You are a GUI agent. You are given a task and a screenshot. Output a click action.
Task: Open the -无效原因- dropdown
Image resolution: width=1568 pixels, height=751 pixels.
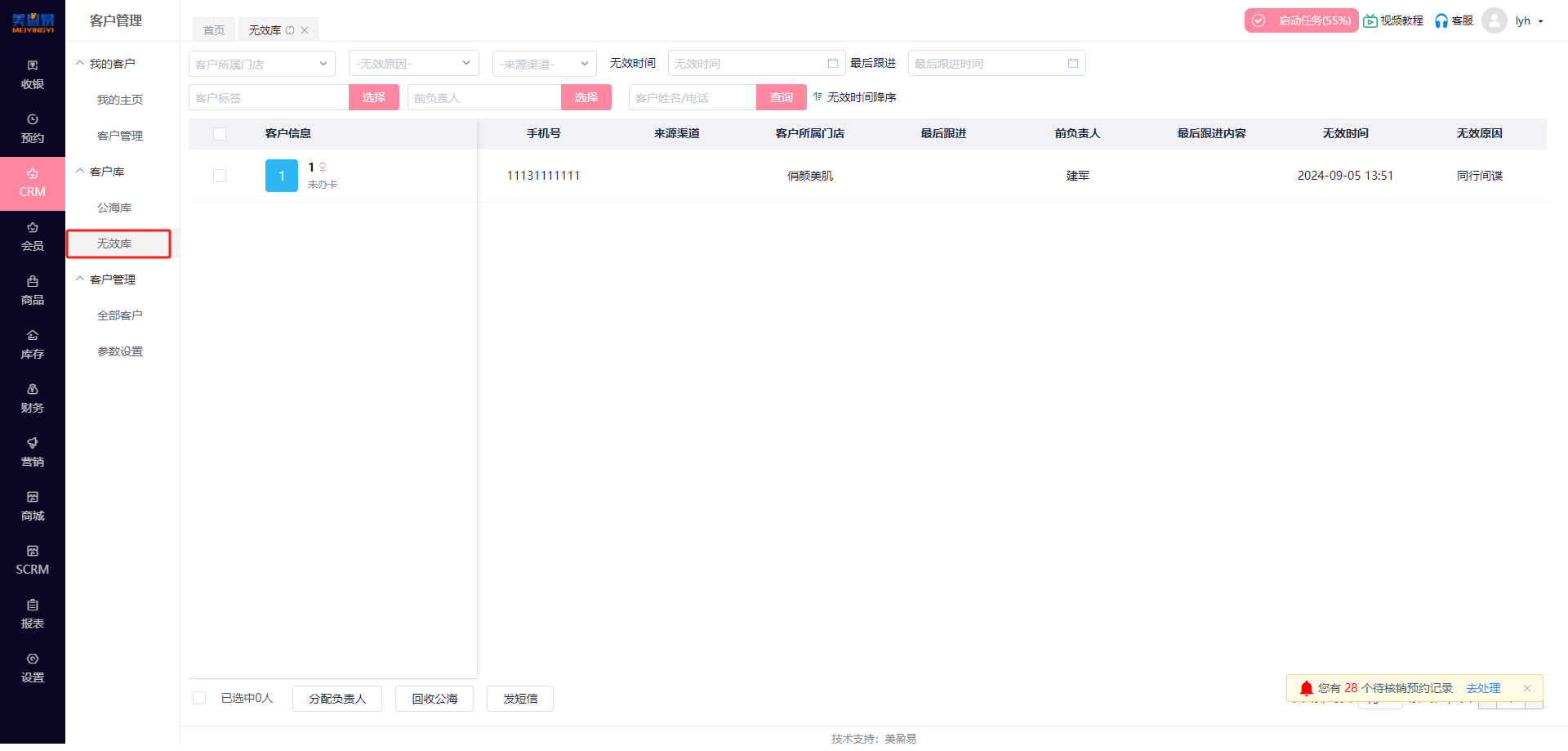click(413, 63)
